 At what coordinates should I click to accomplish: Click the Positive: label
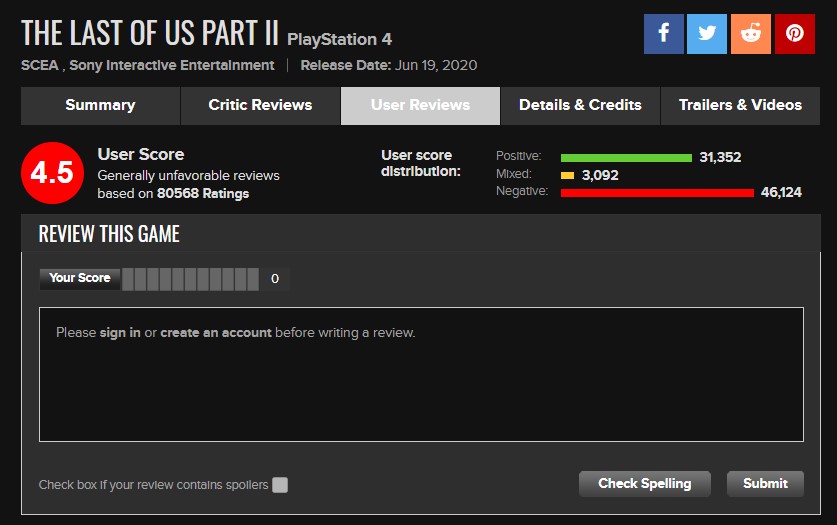click(518, 156)
